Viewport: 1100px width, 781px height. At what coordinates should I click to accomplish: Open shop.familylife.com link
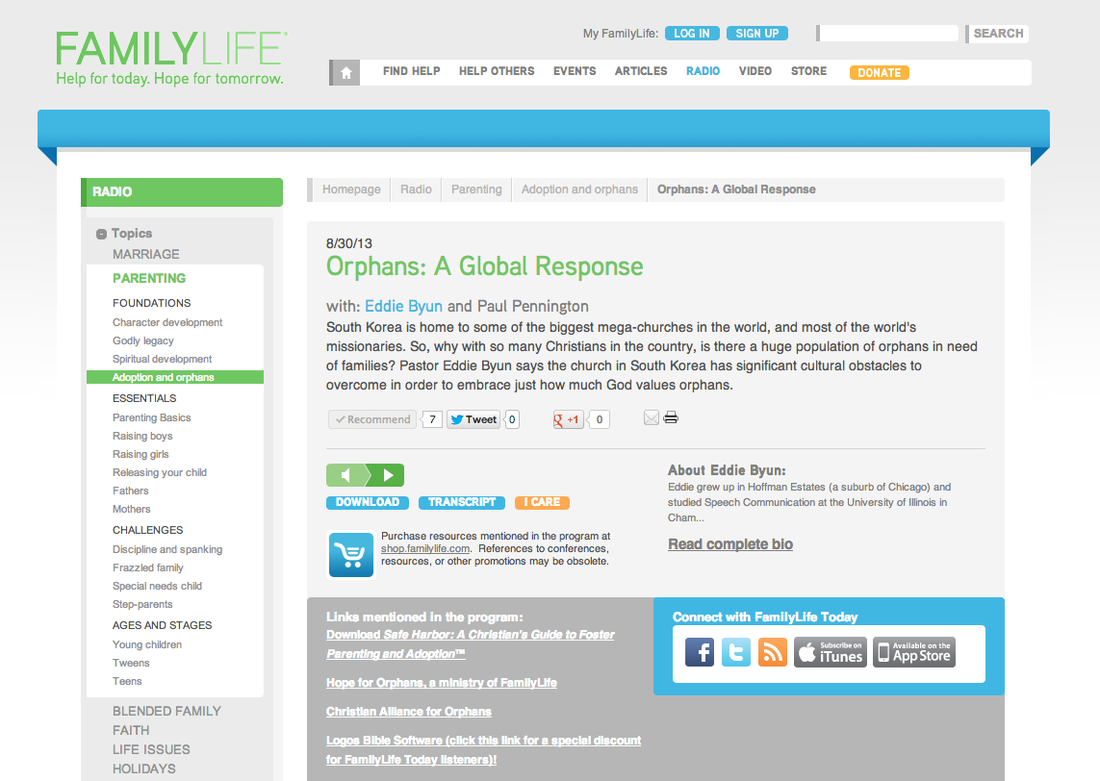pyautogui.click(x=425, y=549)
